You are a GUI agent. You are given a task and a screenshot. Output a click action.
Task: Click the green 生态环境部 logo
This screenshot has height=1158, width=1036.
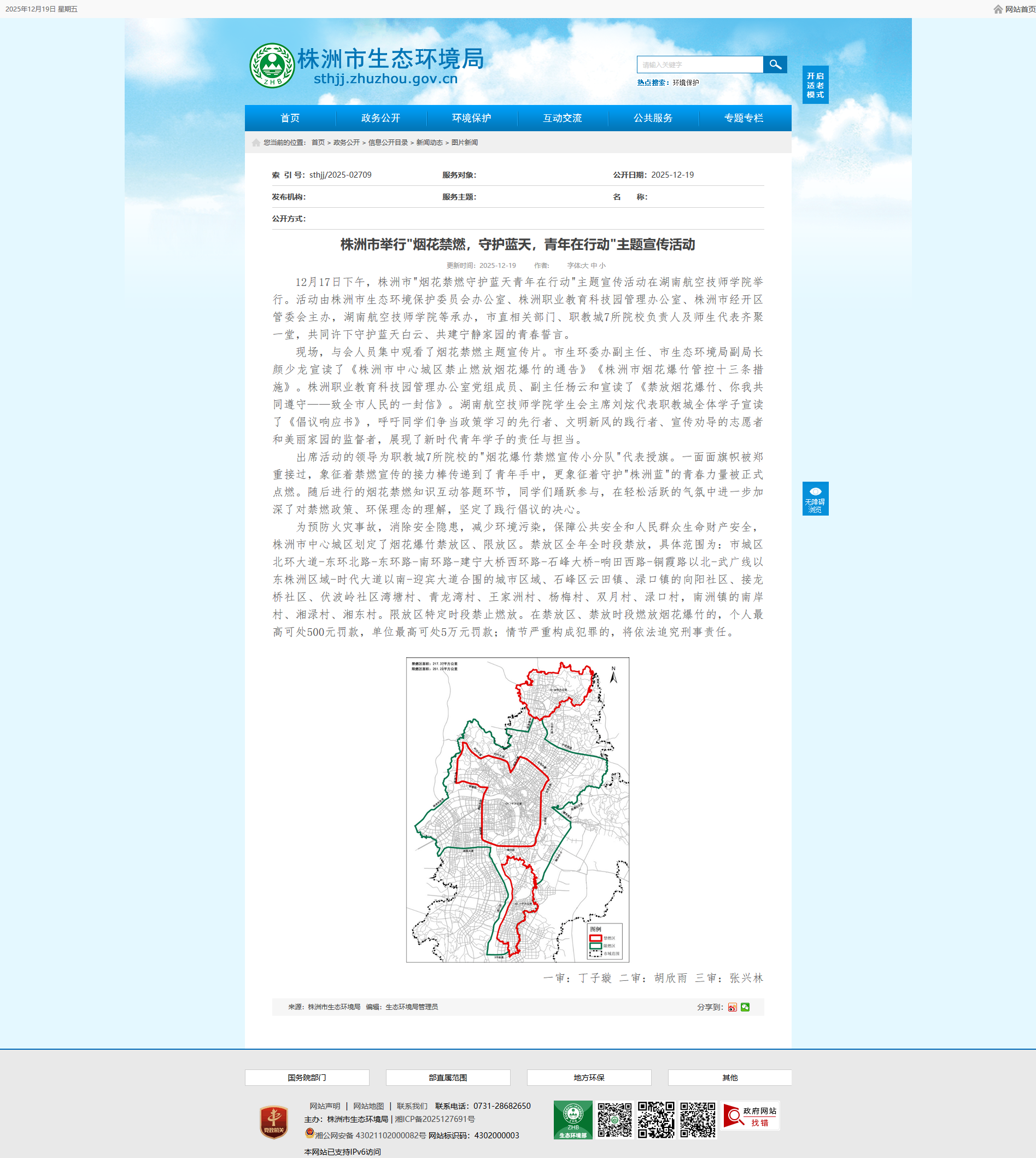(572, 1120)
